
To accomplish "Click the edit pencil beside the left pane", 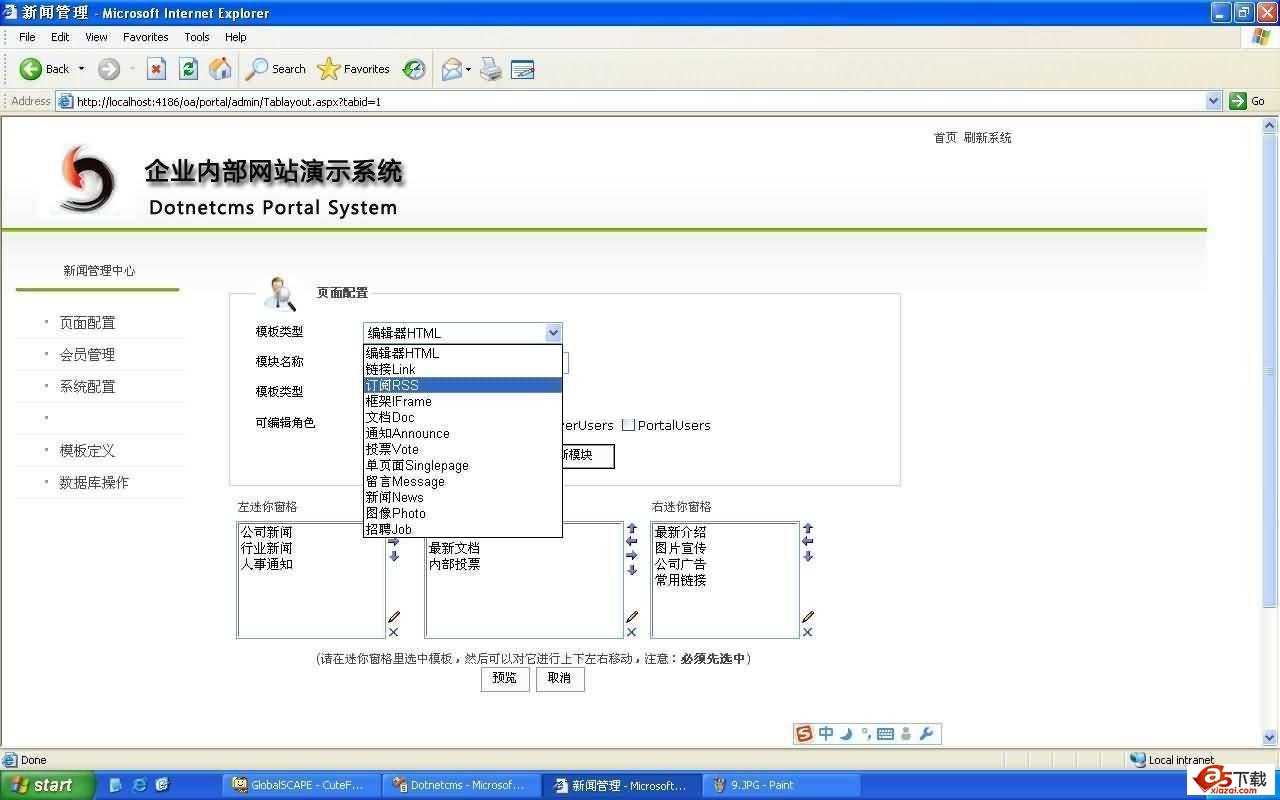I will [x=394, y=617].
